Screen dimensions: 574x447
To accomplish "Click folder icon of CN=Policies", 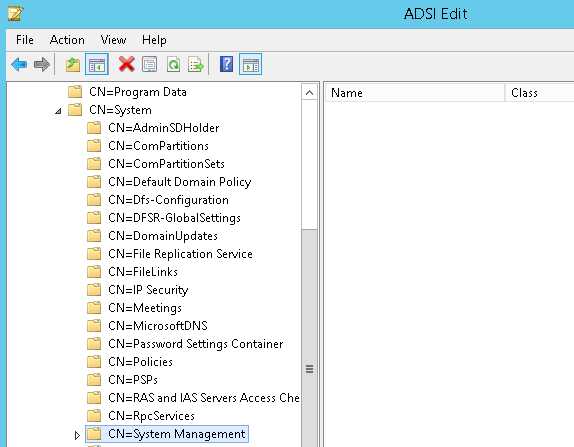I will click(x=94, y=362).
